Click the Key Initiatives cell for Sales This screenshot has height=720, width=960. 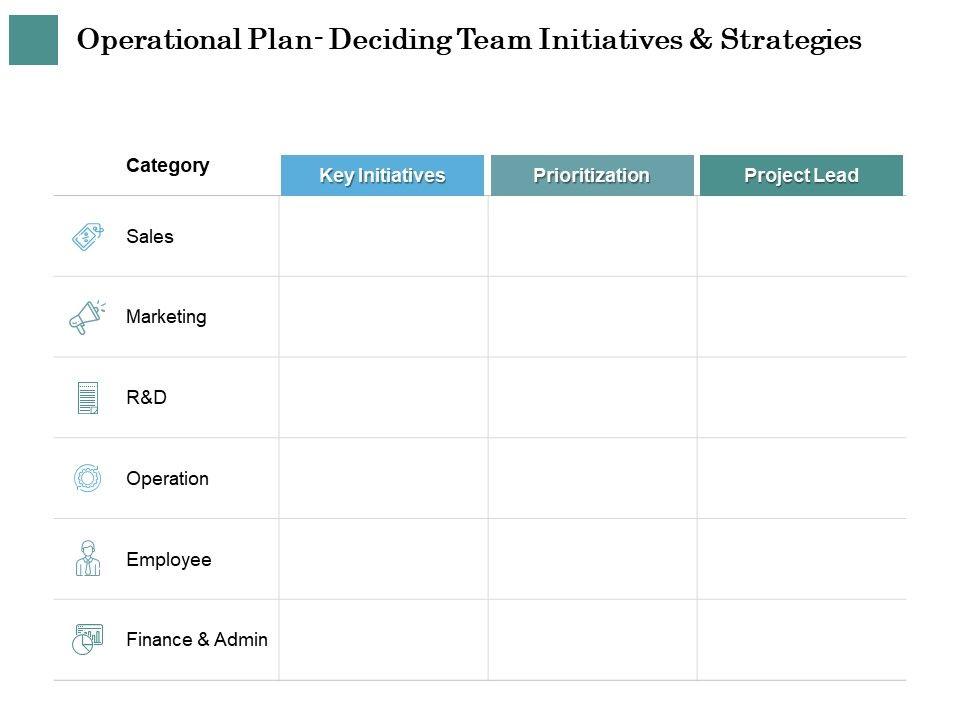(383, 237)
